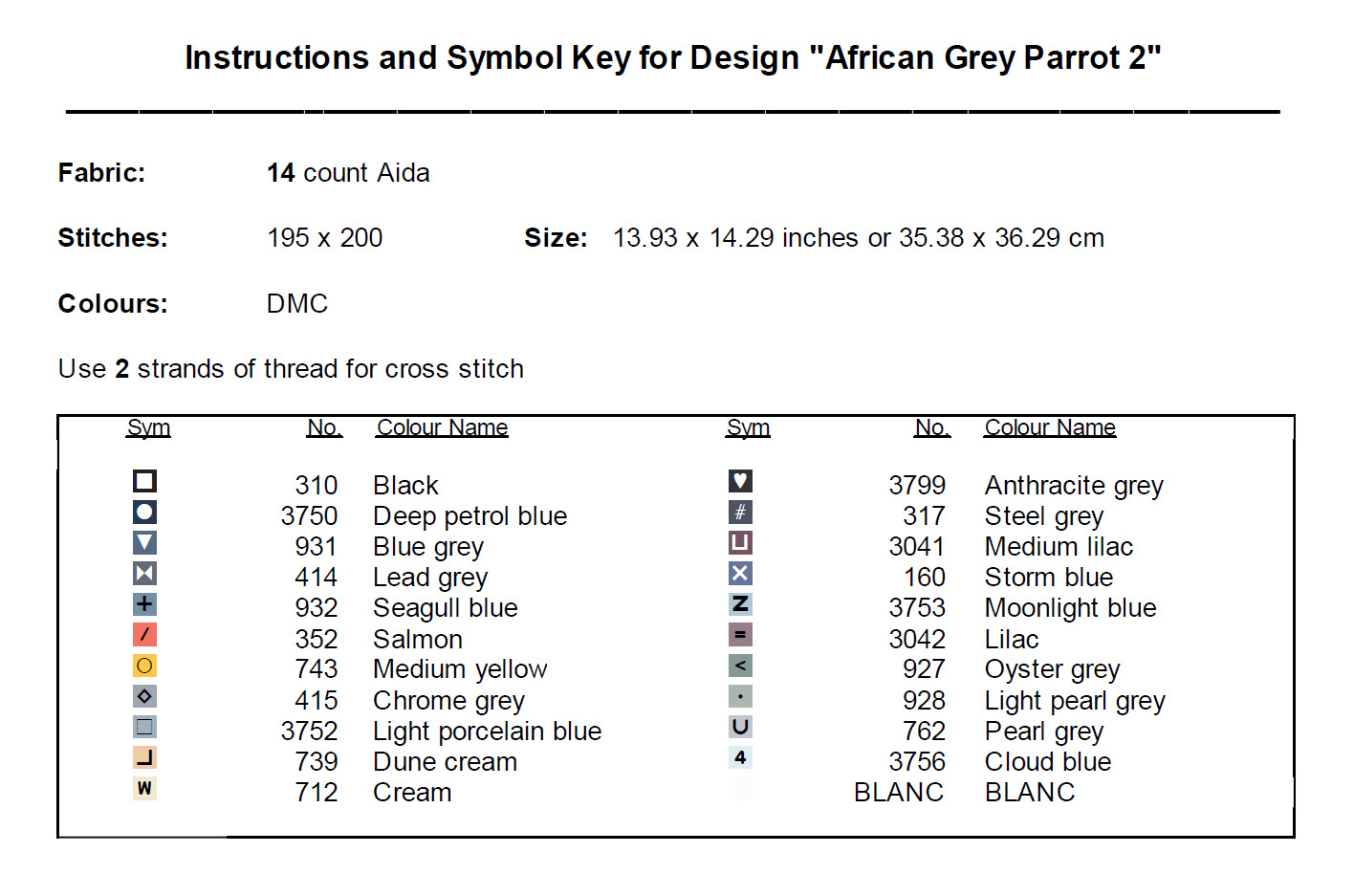The height and width of the screenshot is (896, 1354).
Task: Click the Cream W symbol swatch
Action: [x=144, y=788]
